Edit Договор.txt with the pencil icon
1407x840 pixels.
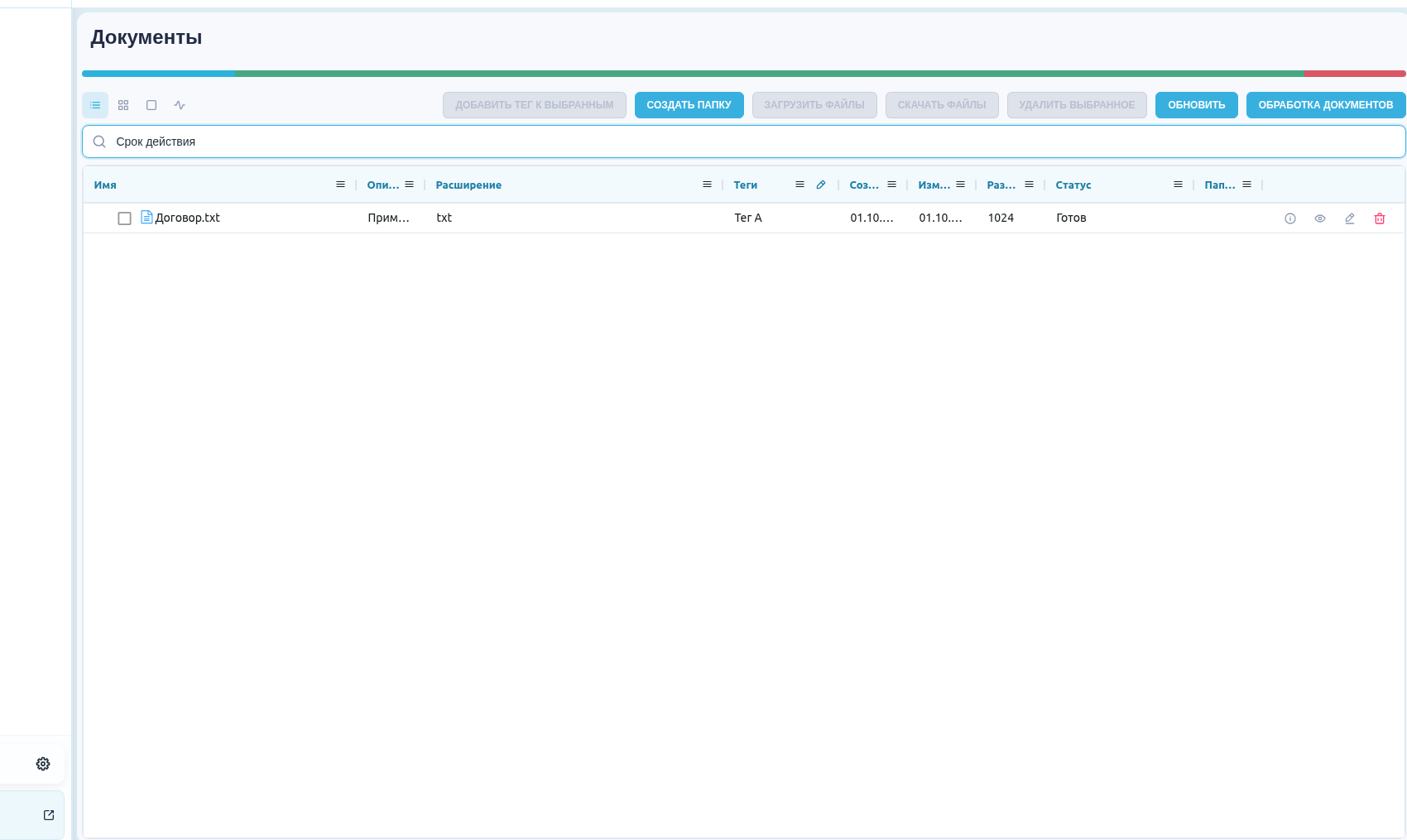click(1350, 218)
